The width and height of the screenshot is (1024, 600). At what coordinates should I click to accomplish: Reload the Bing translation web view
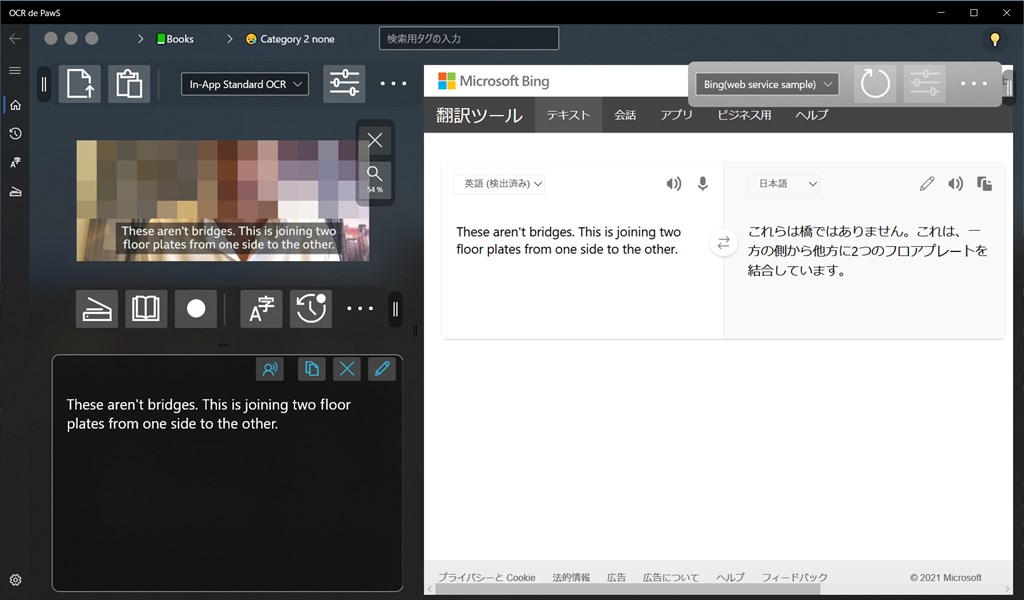(x=875, y=84)
